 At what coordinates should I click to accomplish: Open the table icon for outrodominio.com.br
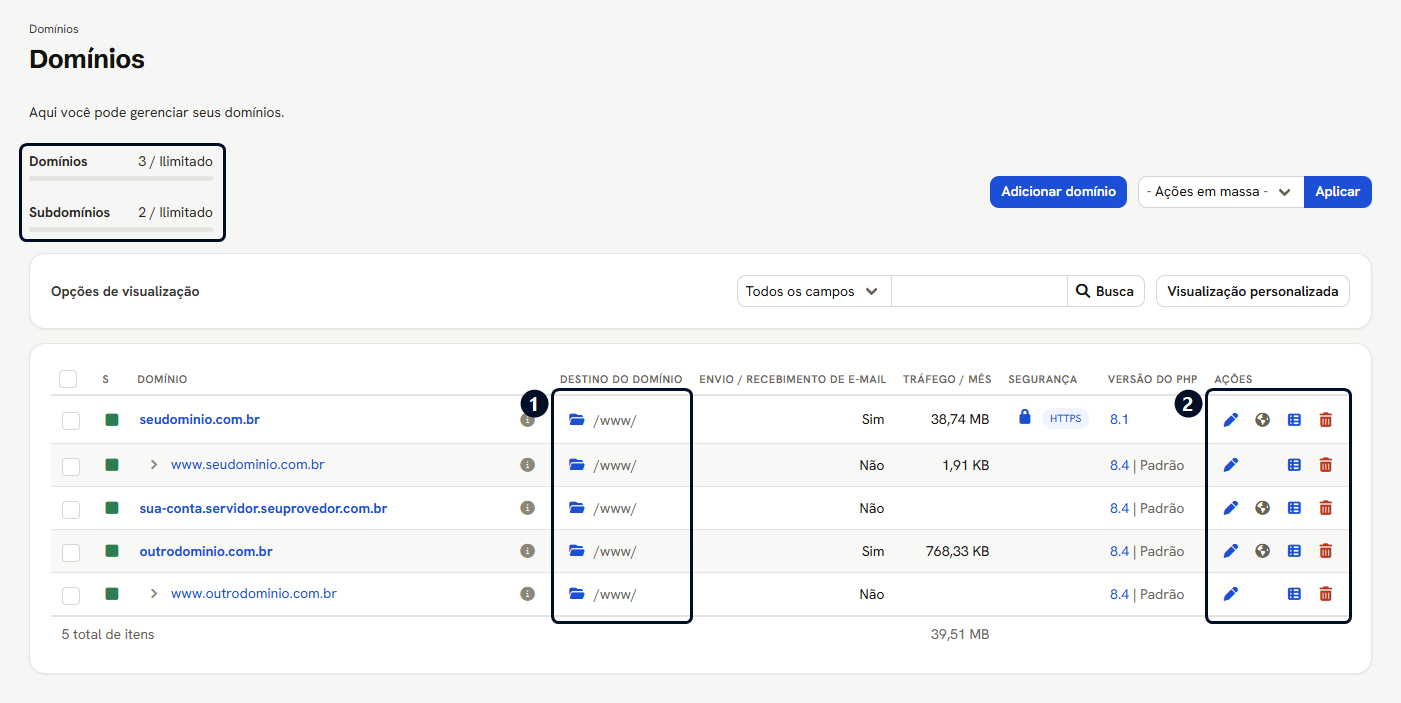(1294, 551)
